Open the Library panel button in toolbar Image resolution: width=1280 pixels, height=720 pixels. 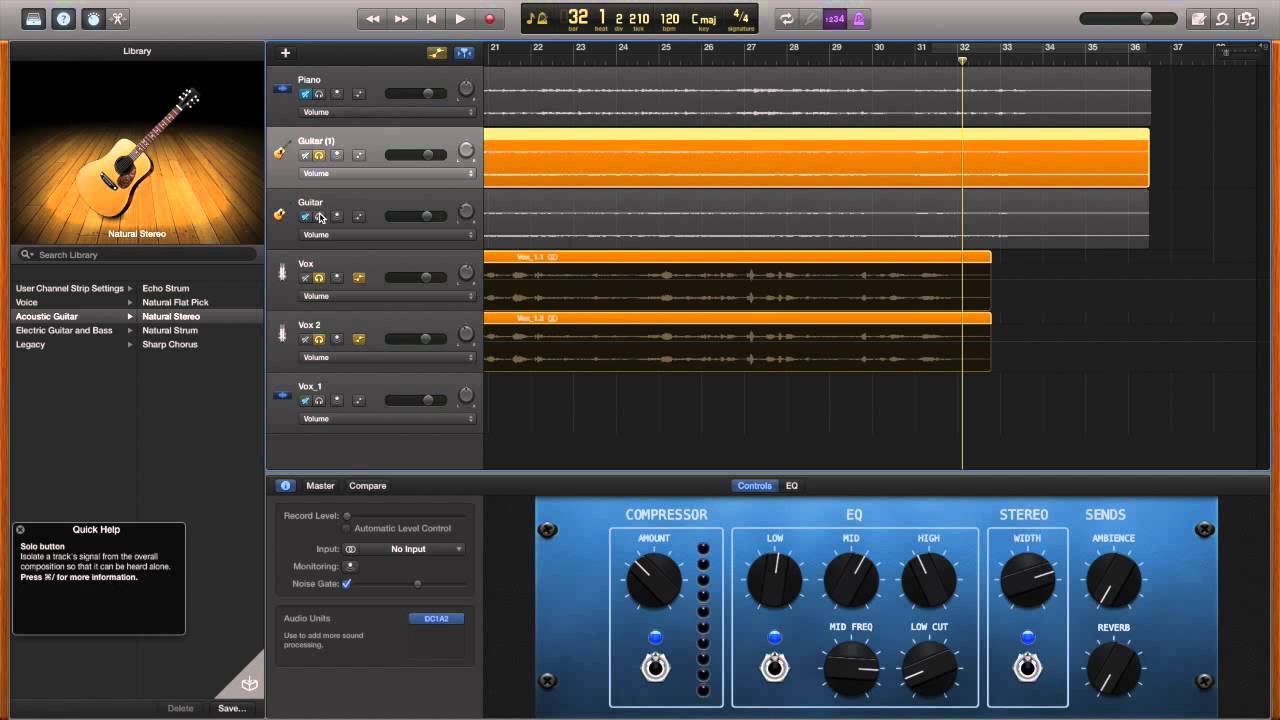(35, 18)
